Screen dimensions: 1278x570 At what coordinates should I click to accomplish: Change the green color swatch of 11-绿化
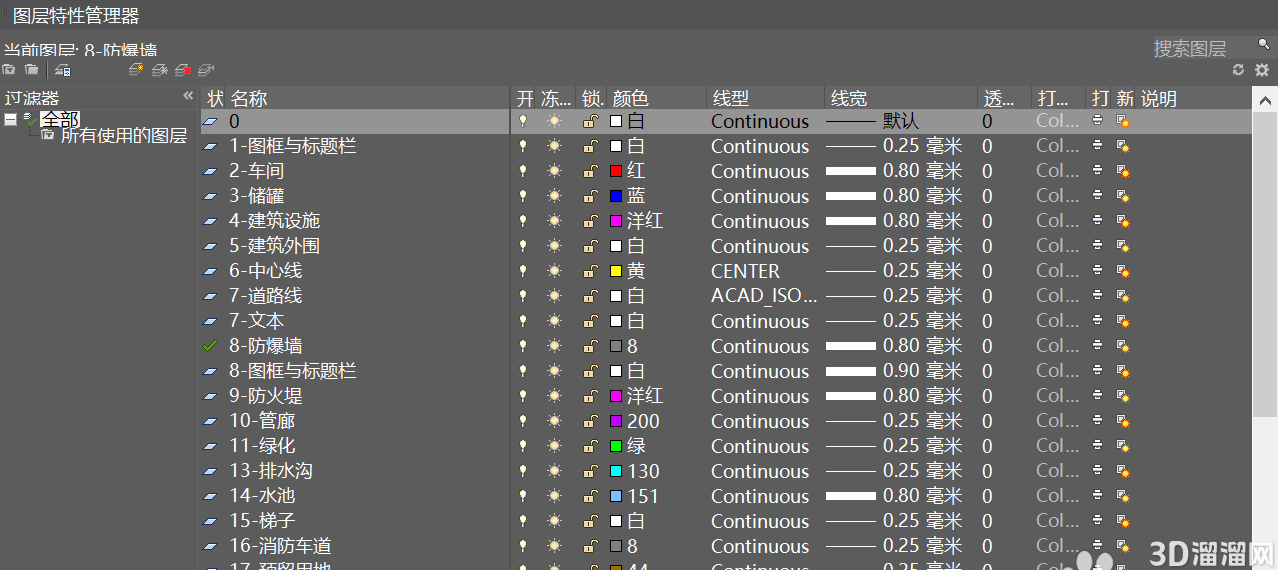[616, 446]
